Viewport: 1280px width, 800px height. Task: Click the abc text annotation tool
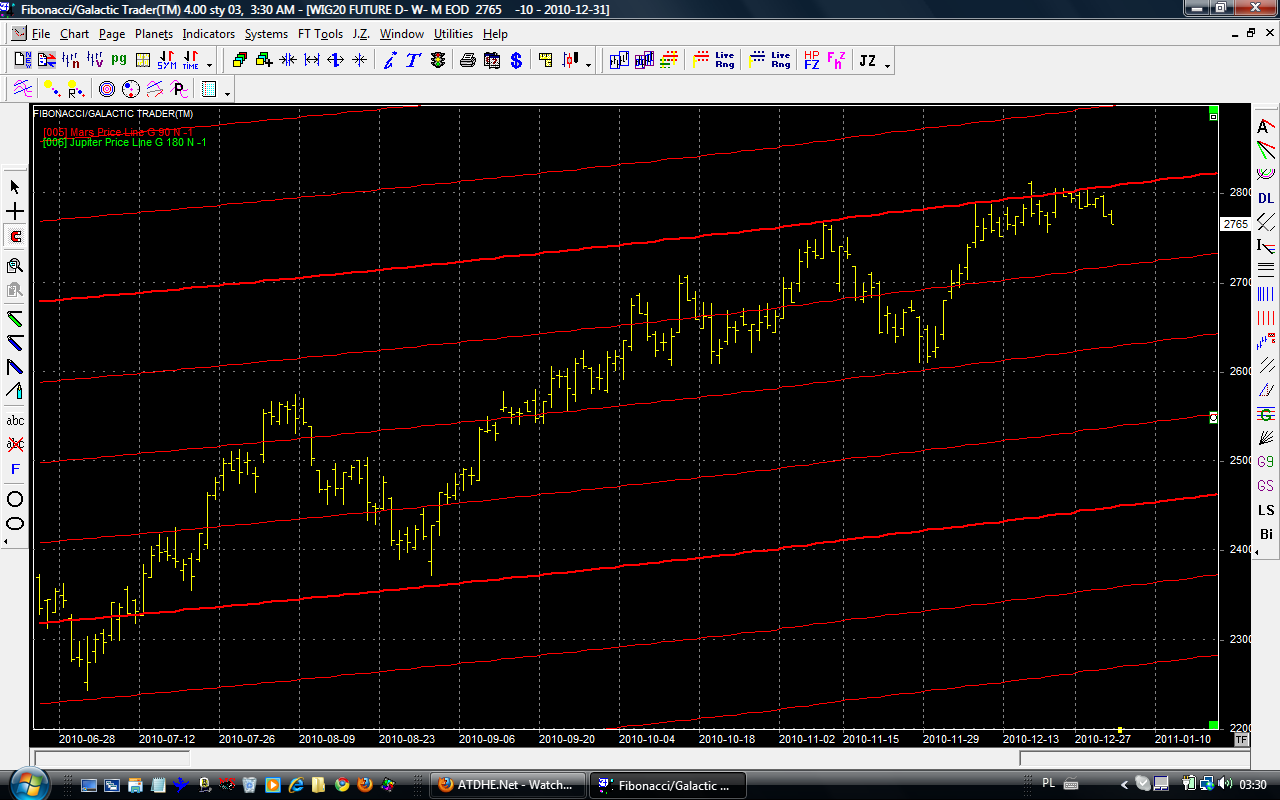[x=15, y=421]
